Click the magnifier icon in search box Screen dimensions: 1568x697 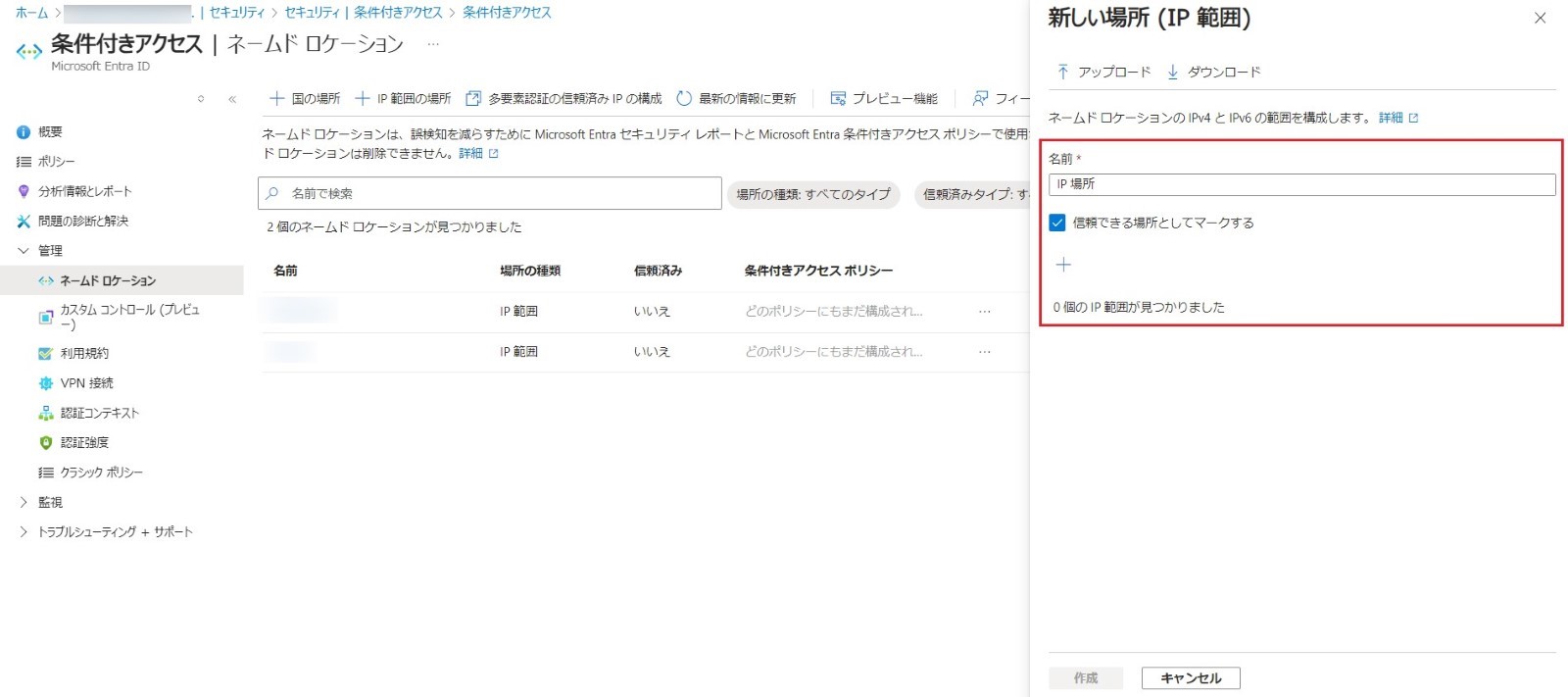pyautogui.click(x=272, y=193)
